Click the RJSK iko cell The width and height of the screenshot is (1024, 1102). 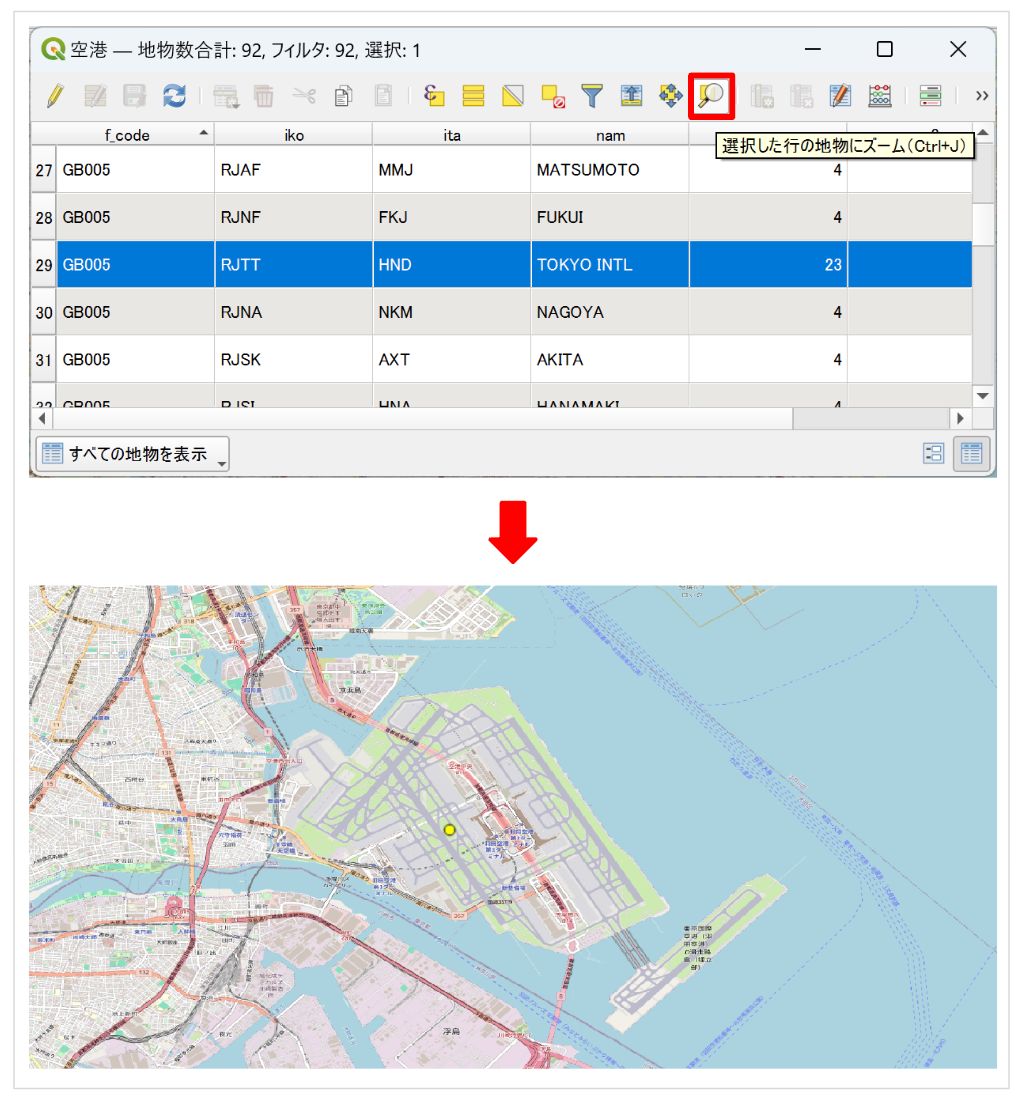point(294,360)
